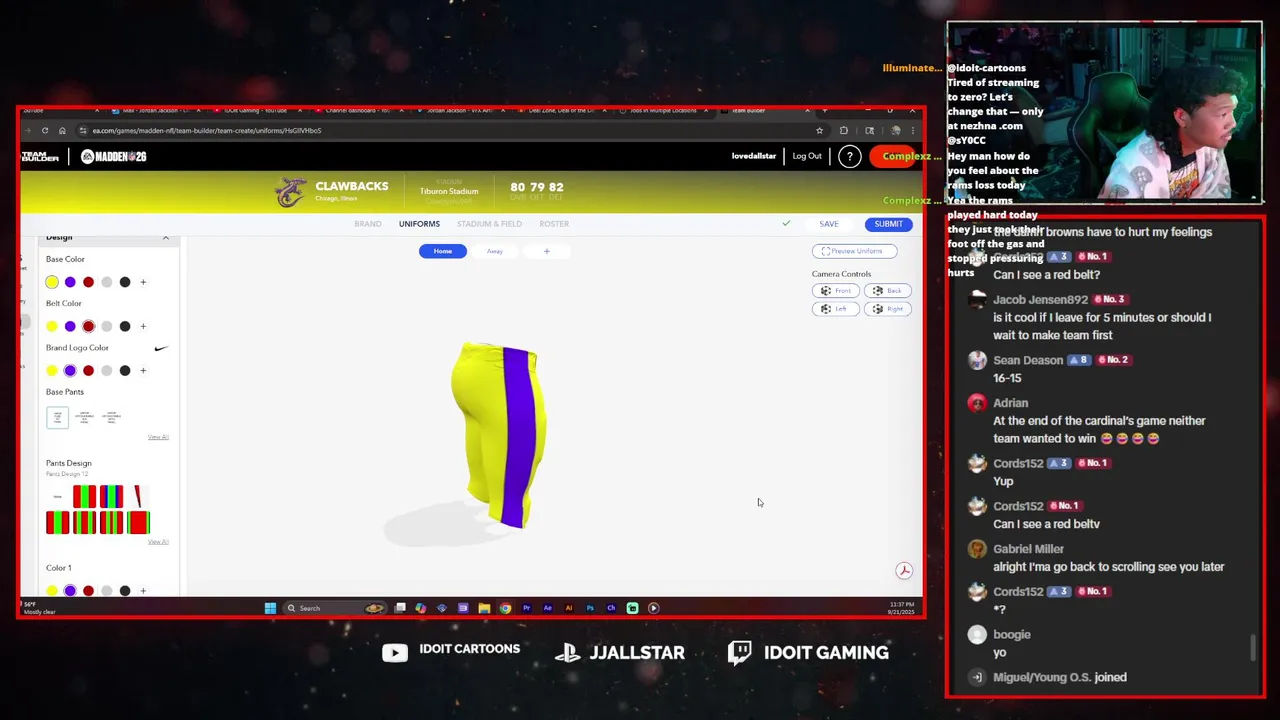Image resolution: width=1280 pixels, height=720 pixels.
Task: Pick yellow Brand Logo Color swatch
Action: (52, 370)
